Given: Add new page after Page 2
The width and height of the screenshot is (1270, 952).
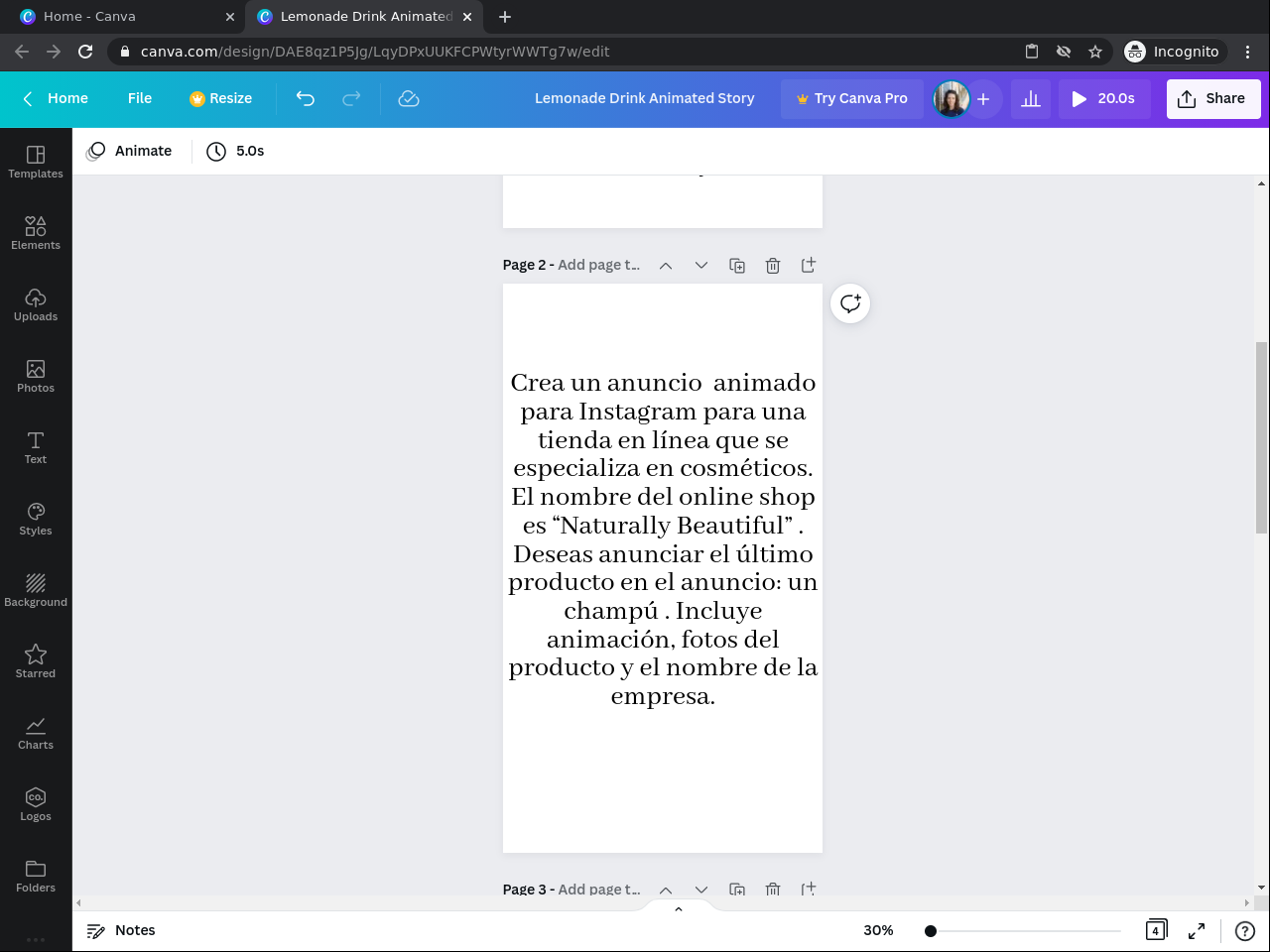Looking at the screenshot, I should pos(809,265).
